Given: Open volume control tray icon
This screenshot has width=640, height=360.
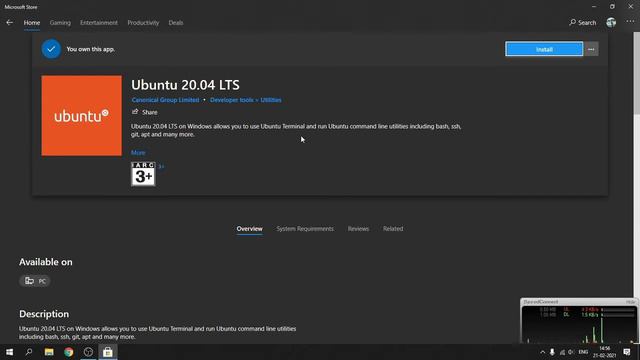Looking at the screenshot, I should 571,352.
